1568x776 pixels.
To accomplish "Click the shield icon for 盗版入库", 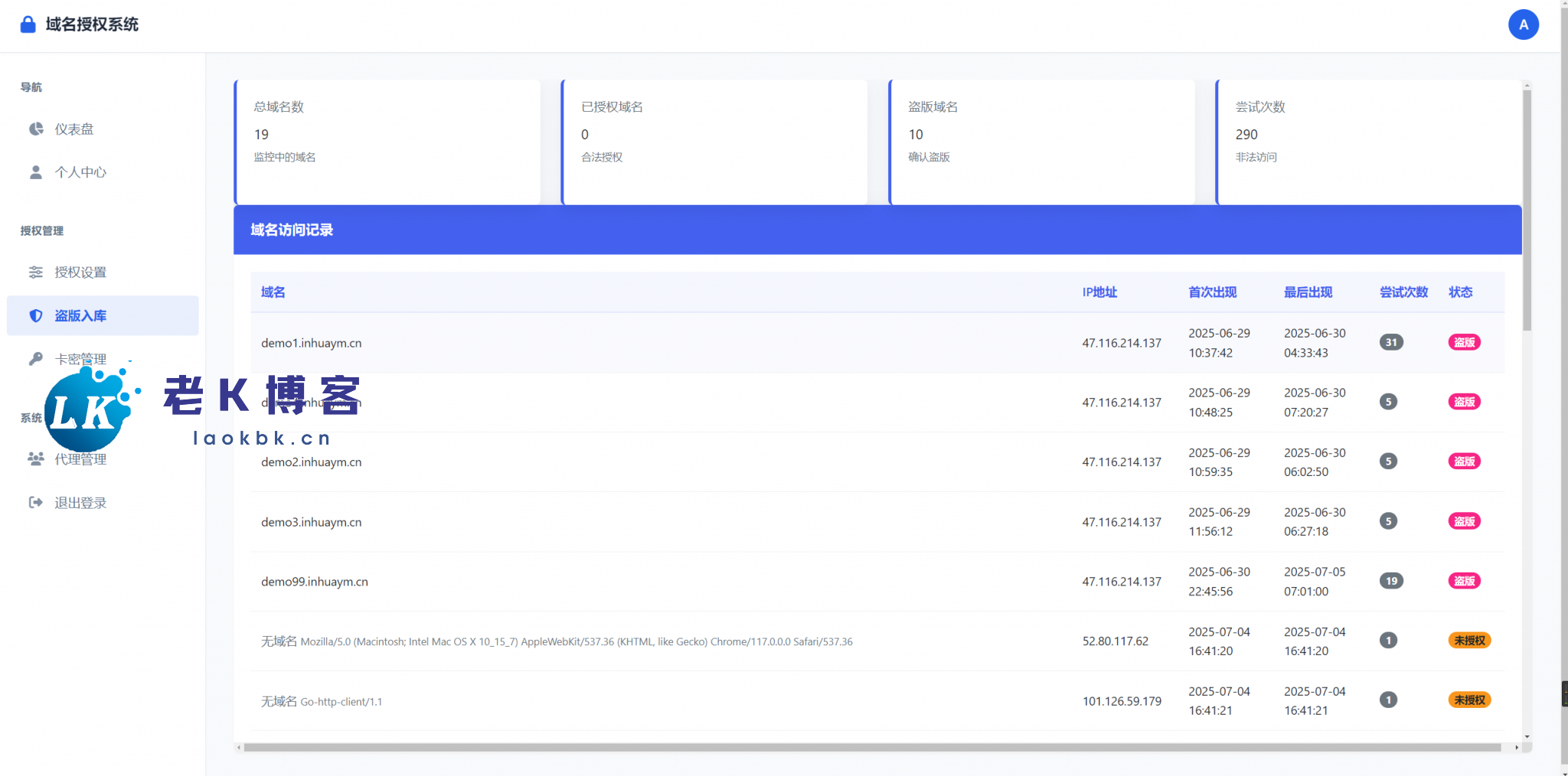I will 36,315.
